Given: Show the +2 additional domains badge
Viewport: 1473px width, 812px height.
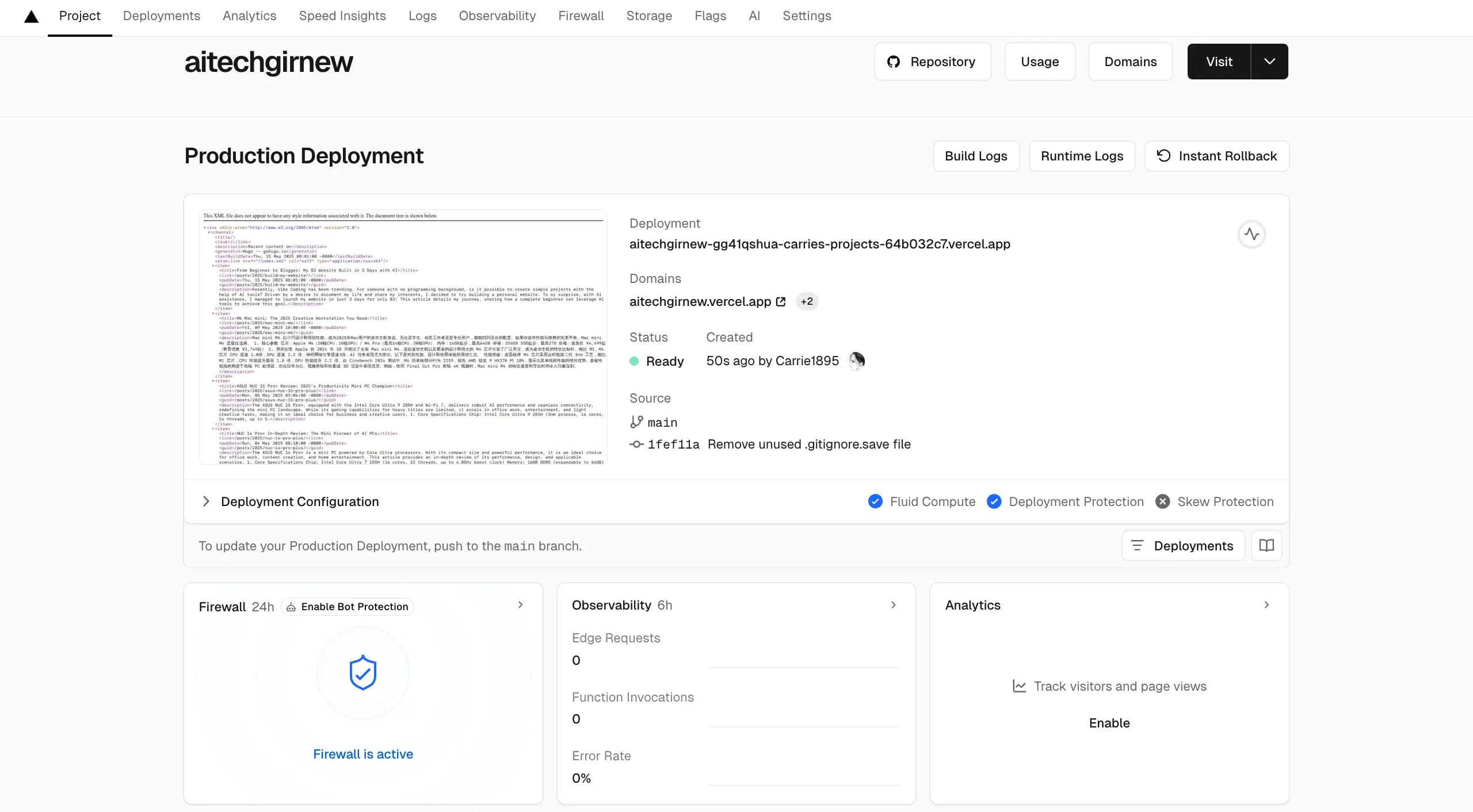Looking at the screenshot, I should click(x=807, y=301).
